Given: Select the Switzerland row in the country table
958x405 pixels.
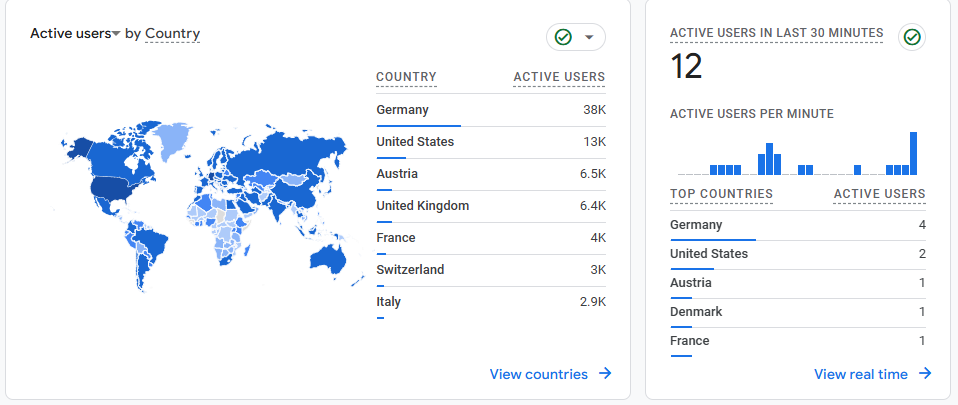Looking at the screenshot, I should 490,270.
